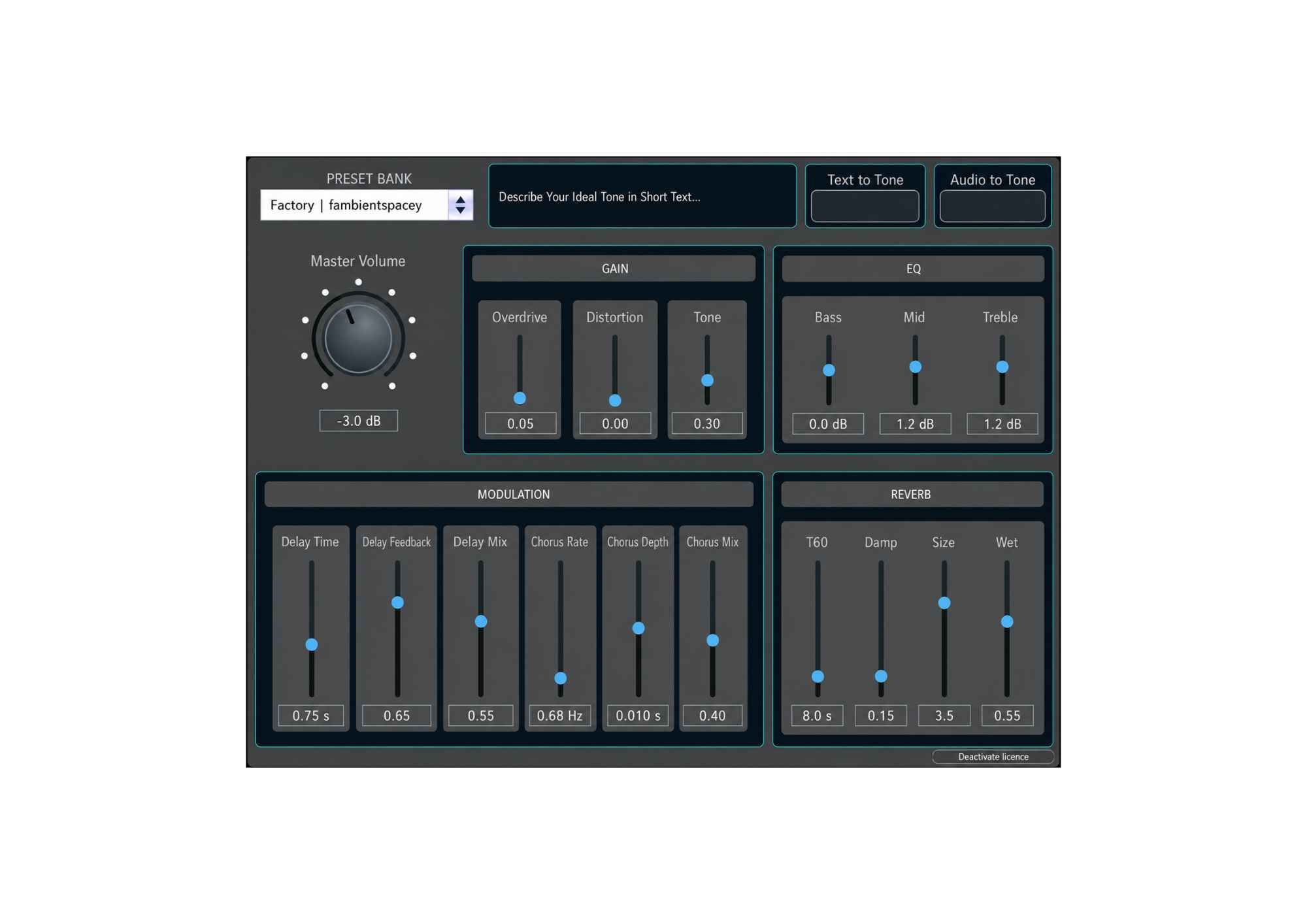The height and width of the screenshot is (924, 1307).
Task: Click the reverb T60 slider handle
Action: (818, 676)
